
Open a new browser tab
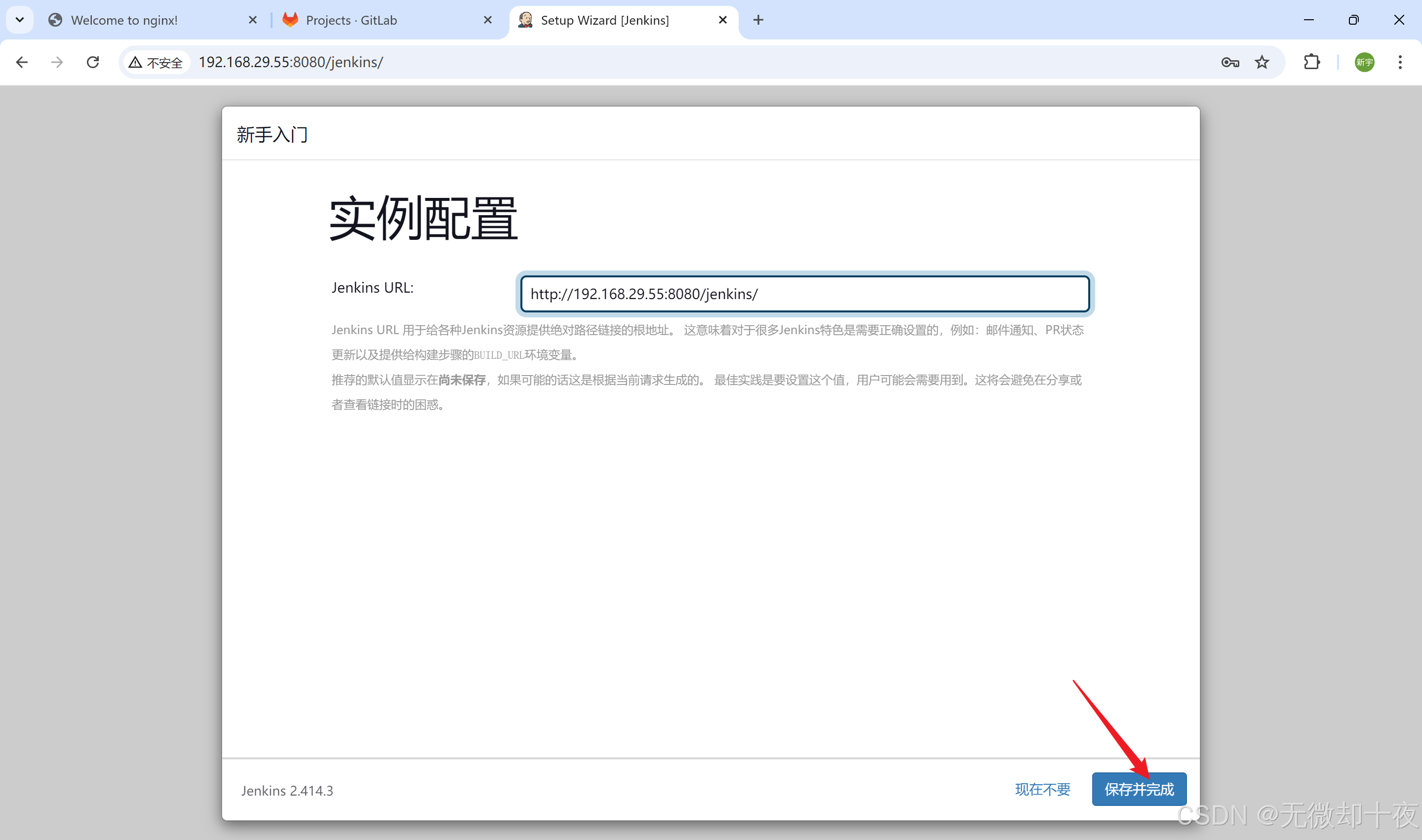tap(758, 20)
